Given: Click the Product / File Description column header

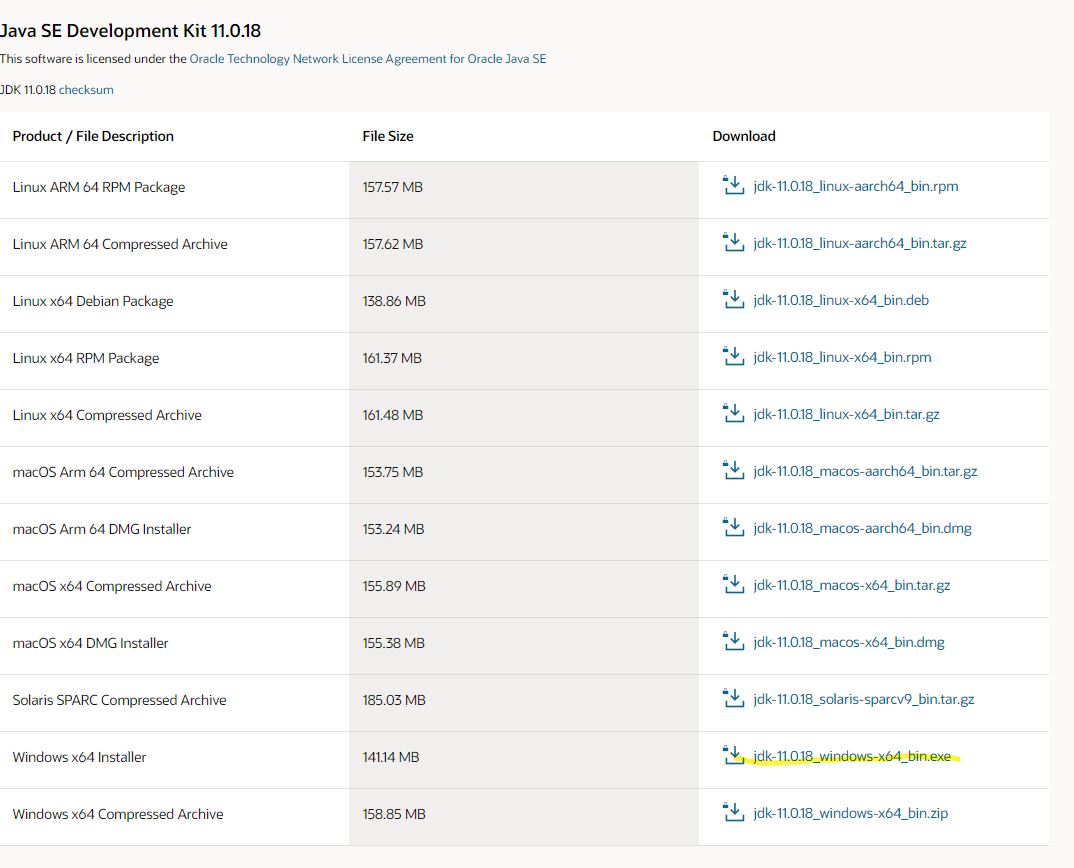Looking at the screenshot, I should pos(93,136).
